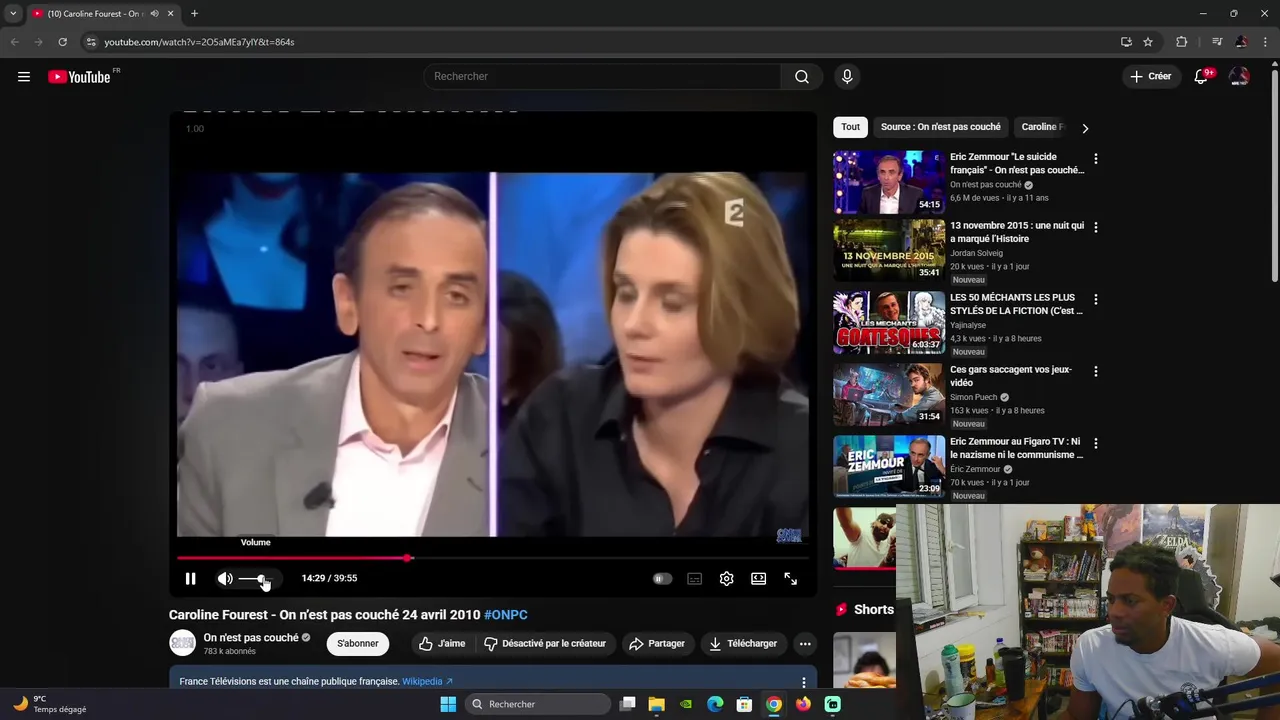Open the 13 novembre 2015 video thumbnail

889,250
